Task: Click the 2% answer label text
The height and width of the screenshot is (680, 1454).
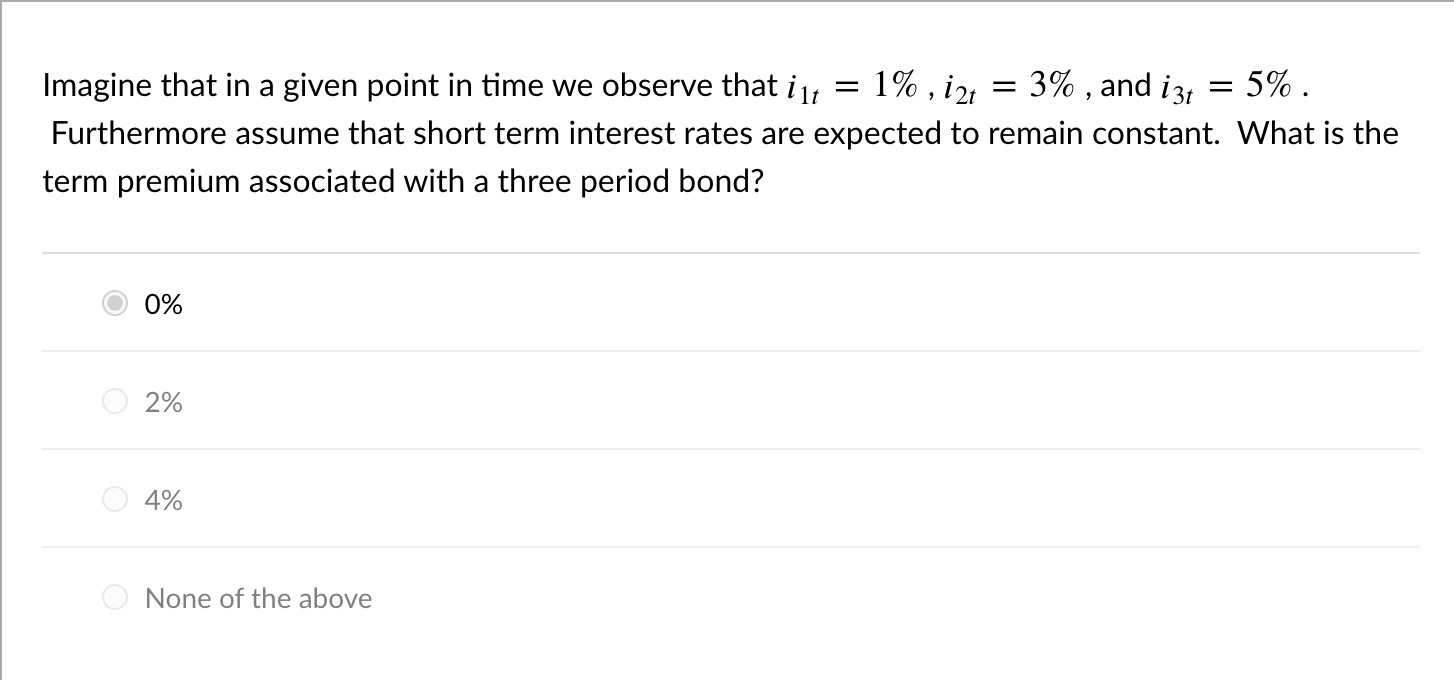Action: [163, 402]
